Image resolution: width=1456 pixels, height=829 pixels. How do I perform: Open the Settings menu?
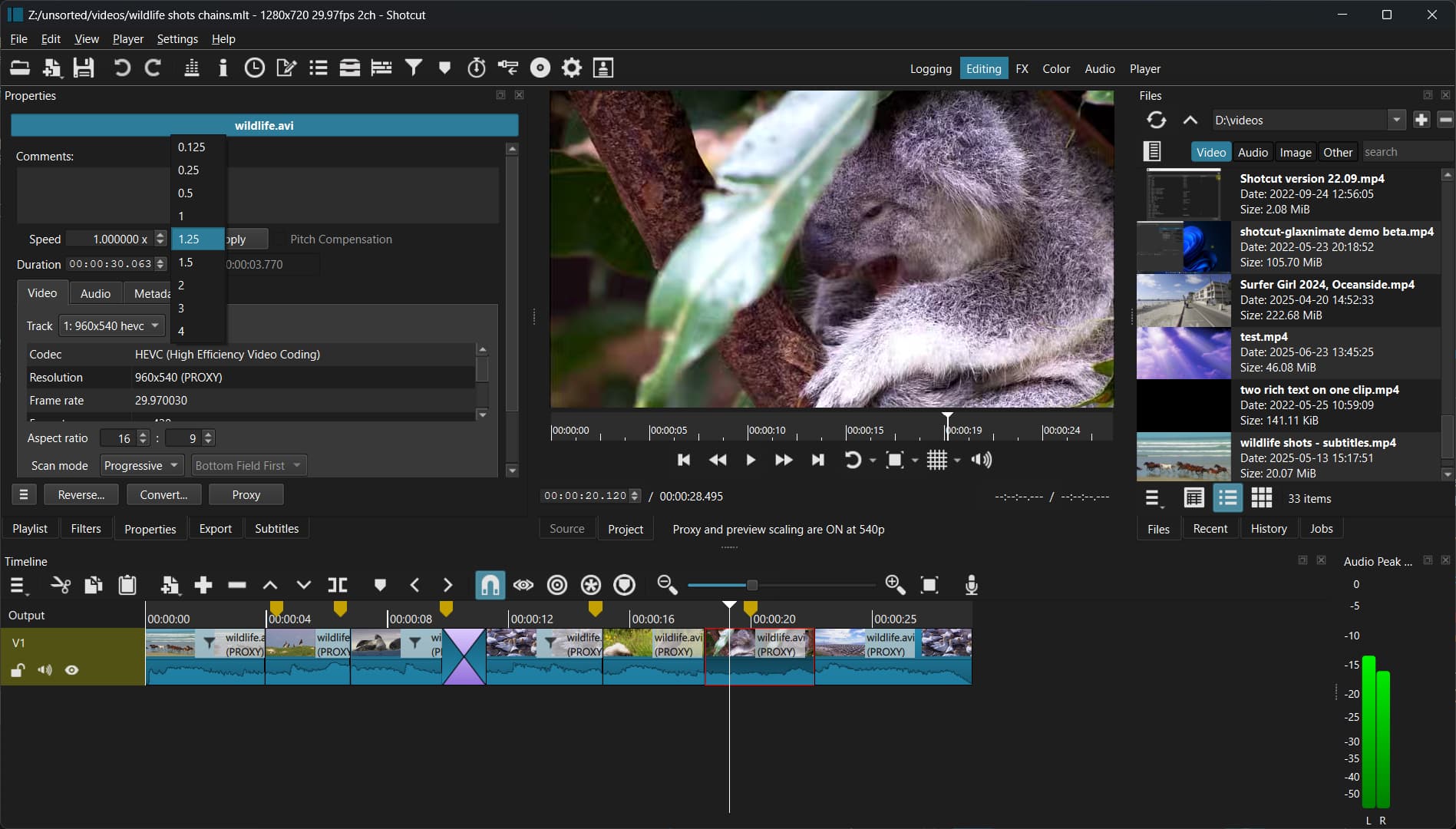(177, 39)
